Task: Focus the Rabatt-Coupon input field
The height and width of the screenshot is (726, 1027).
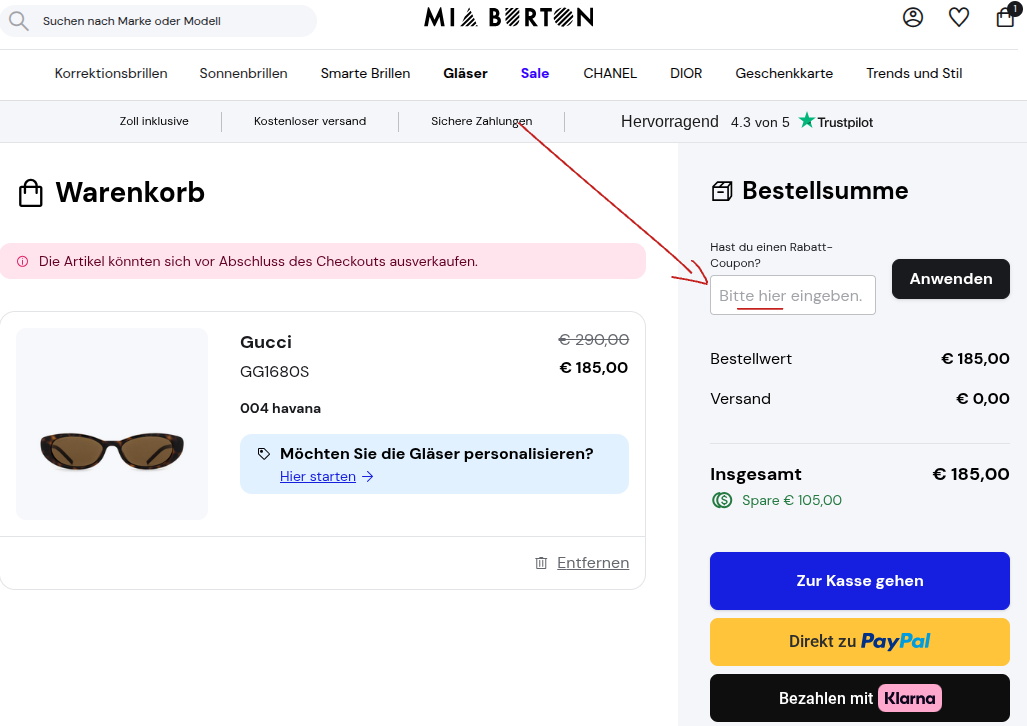Action: click(793, 296)
